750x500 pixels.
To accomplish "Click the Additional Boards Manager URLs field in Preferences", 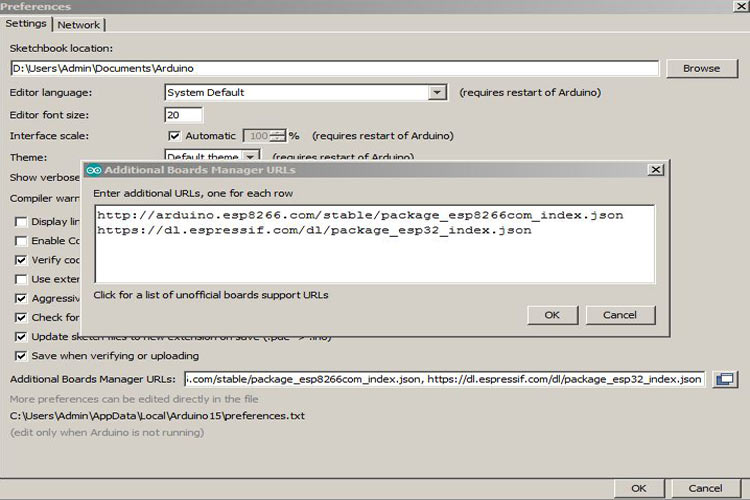I will (444, 379).
